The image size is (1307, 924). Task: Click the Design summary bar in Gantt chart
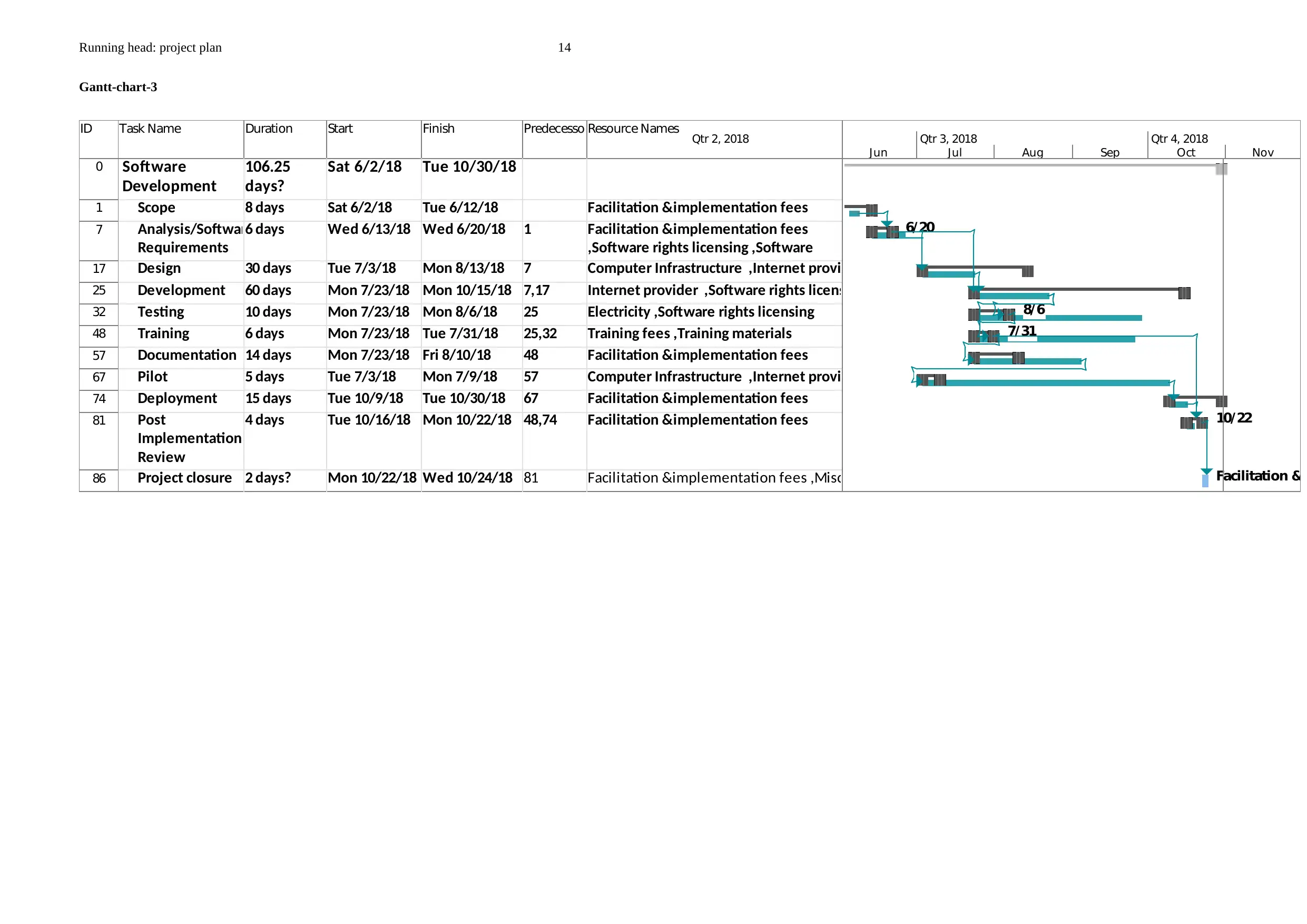pyautogui.click(x=975, y=267)
